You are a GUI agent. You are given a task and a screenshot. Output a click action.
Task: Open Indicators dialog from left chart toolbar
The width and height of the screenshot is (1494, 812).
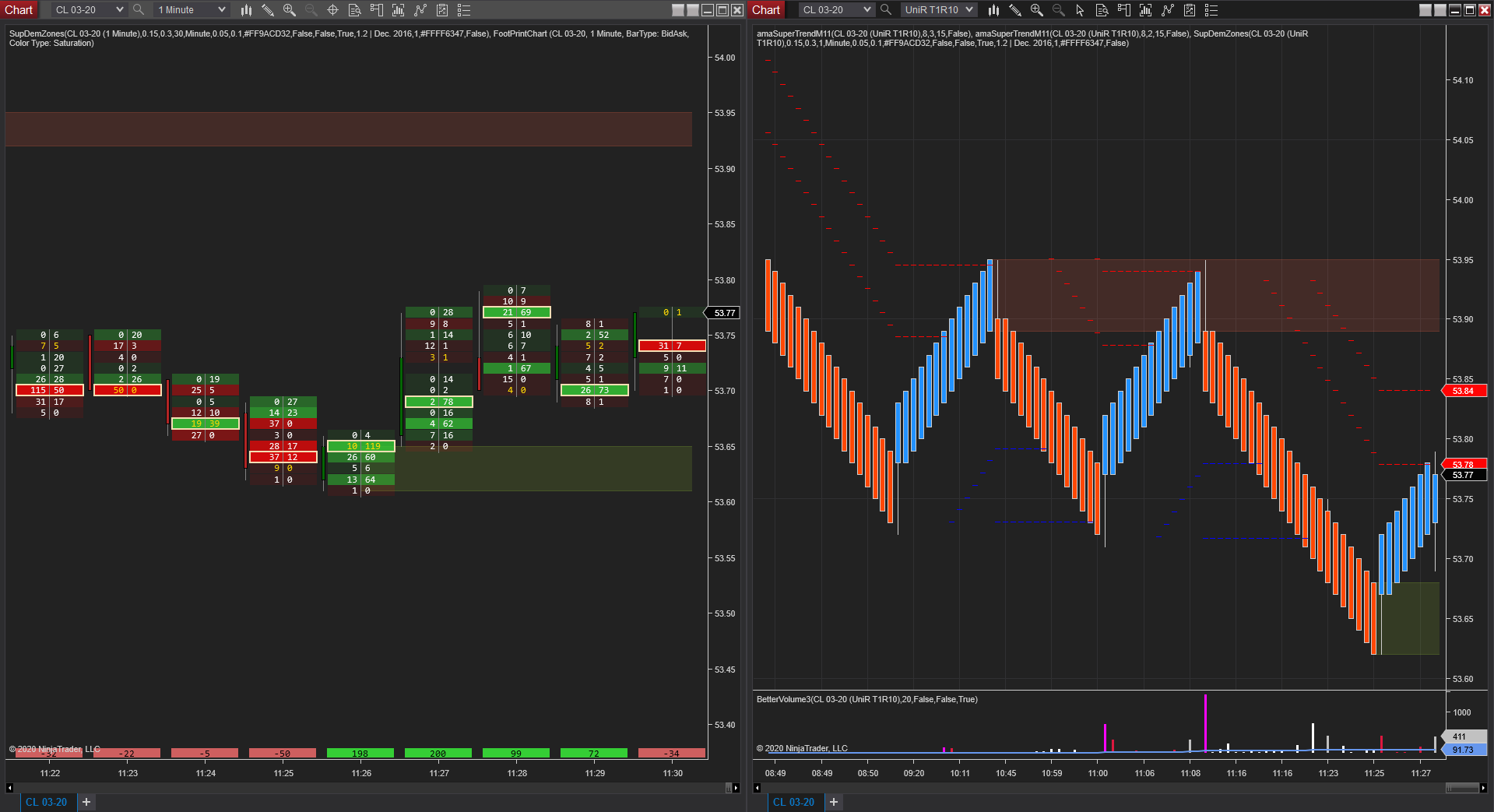point(399,10)
